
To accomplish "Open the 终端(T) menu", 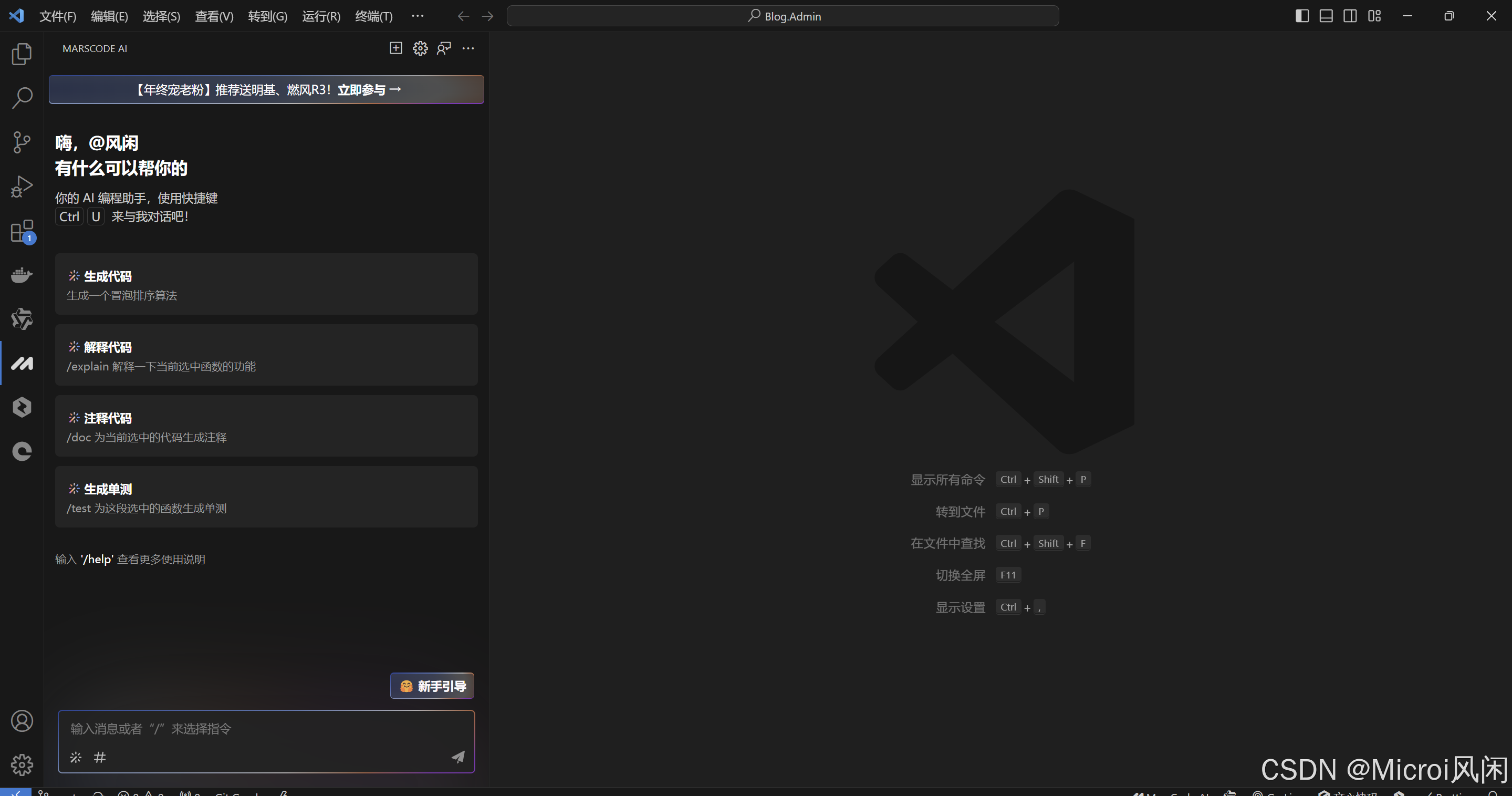I will (x=373, y=16).
